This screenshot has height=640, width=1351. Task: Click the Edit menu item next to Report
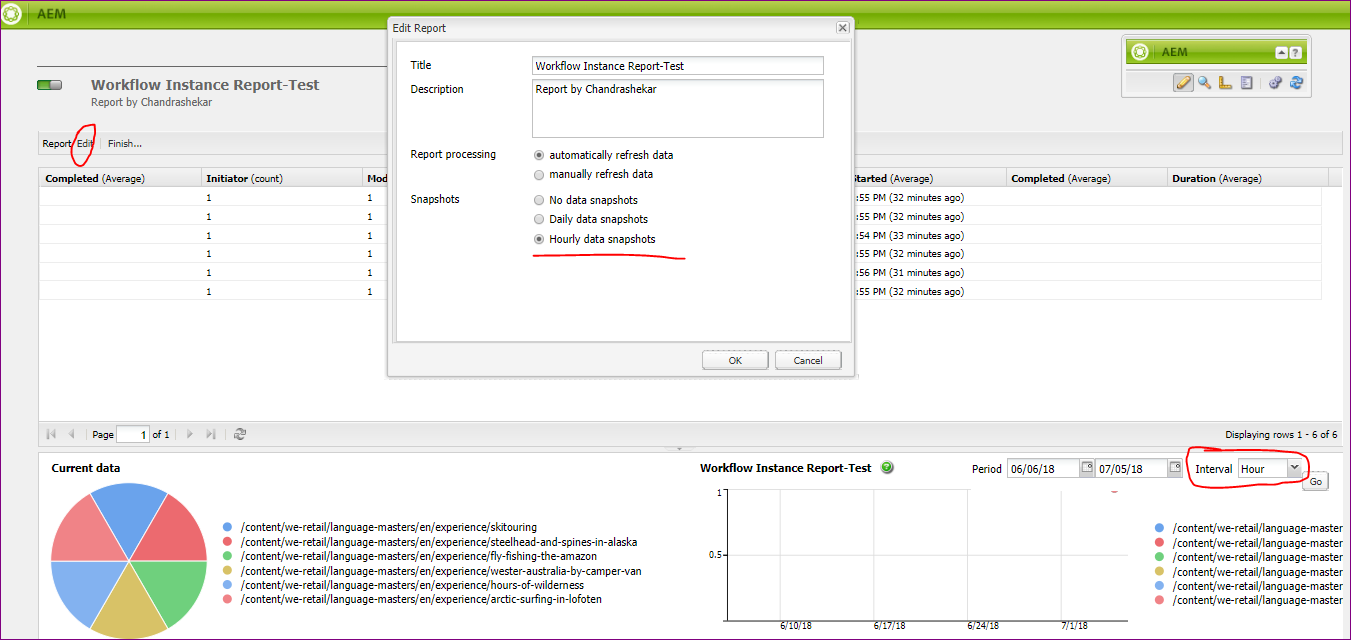pos(84,143)
